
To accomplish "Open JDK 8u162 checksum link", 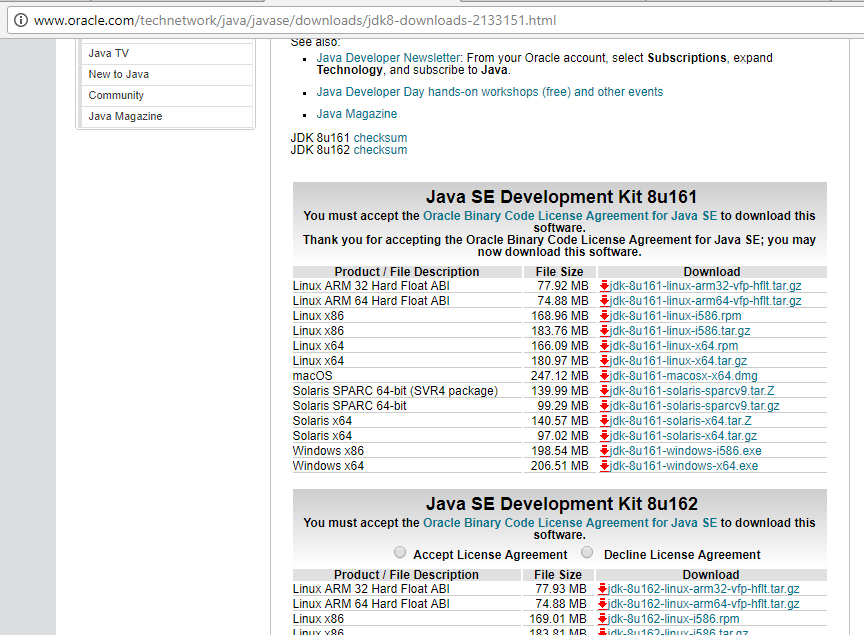I will coord(380,150).
